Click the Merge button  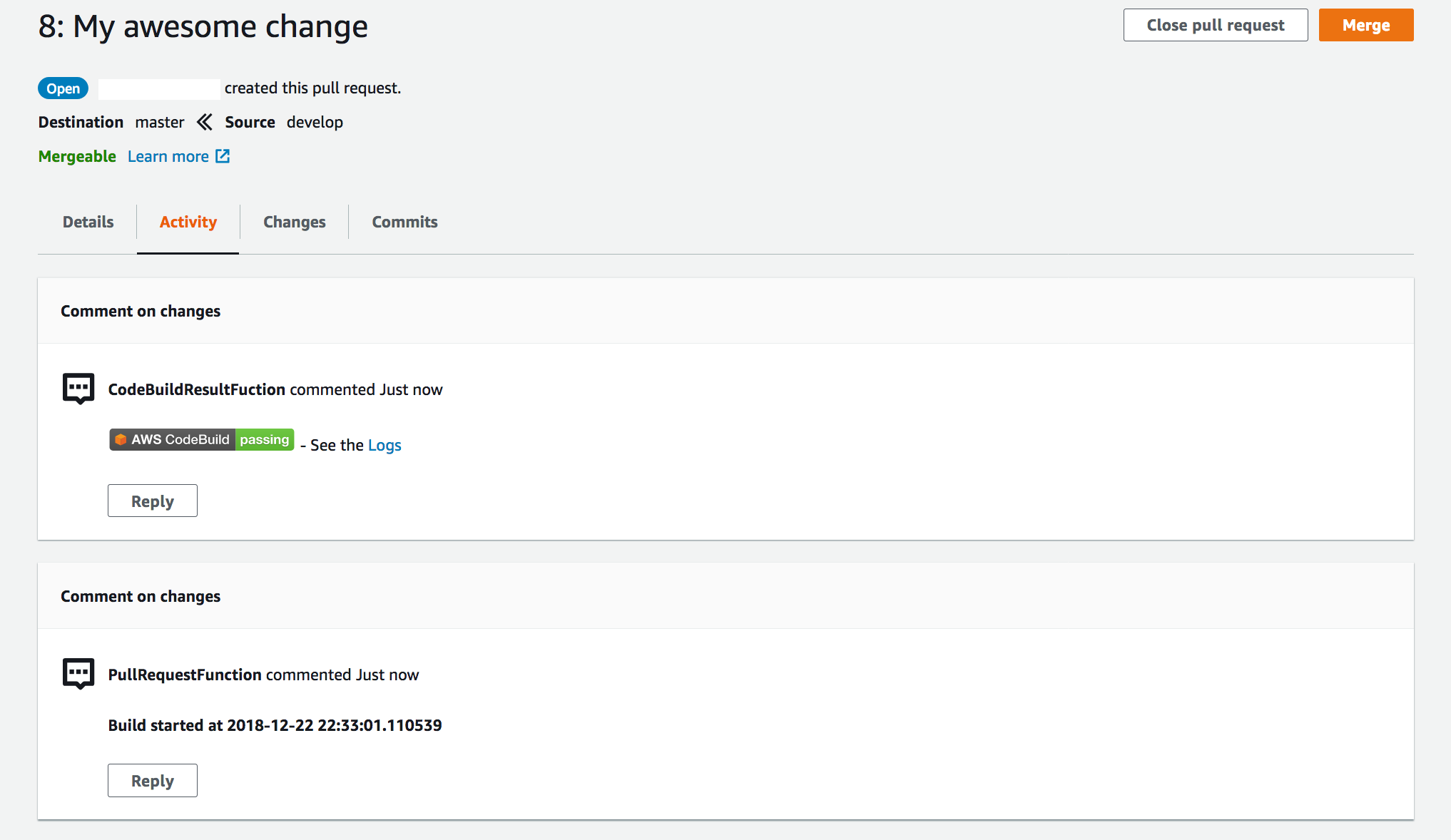tap(1365, 25)
